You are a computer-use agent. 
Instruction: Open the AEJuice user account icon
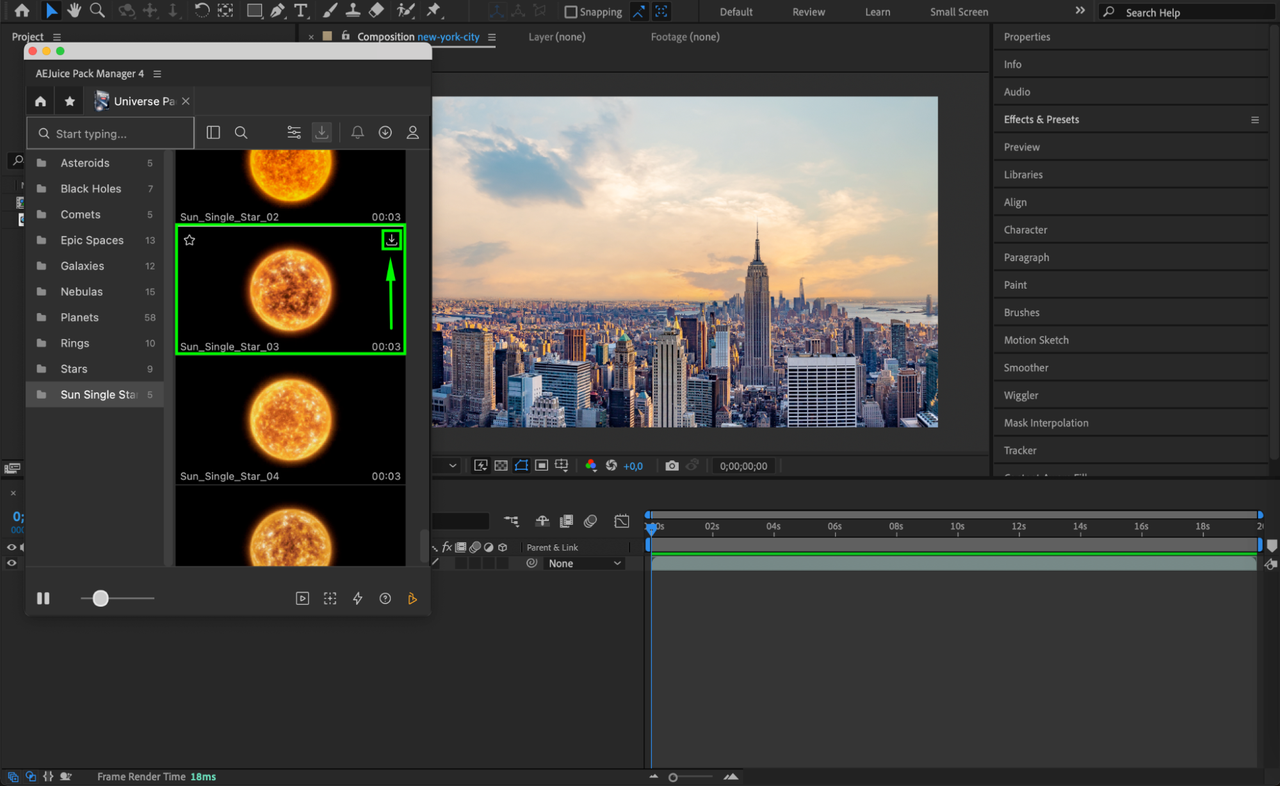click(x=413, y=132)
